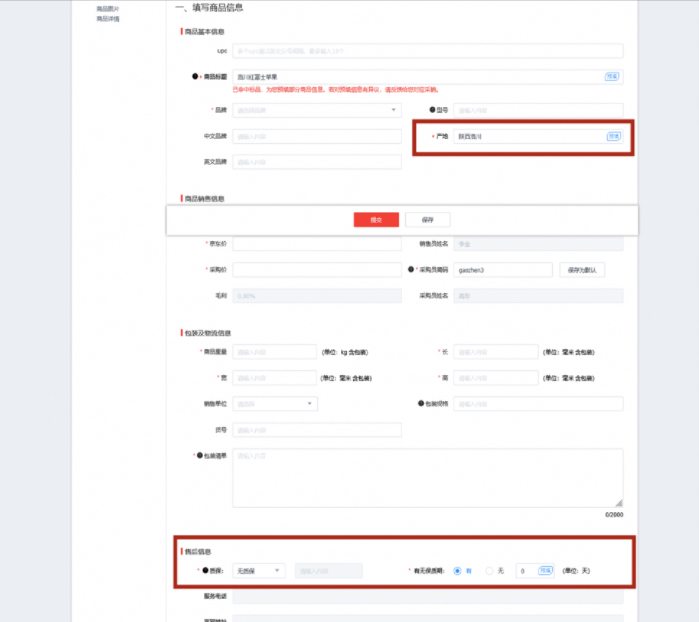Open the 质保 dropdown showing 无质保
This screenshot has height=622, width=699.
(x=259, y=570)
